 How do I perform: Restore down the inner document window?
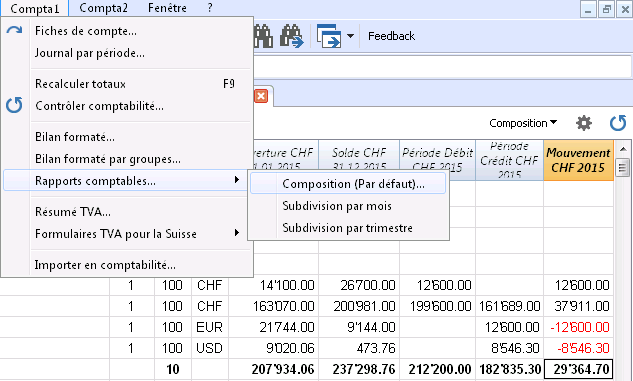pyautogui.click(x=606, y=9)
